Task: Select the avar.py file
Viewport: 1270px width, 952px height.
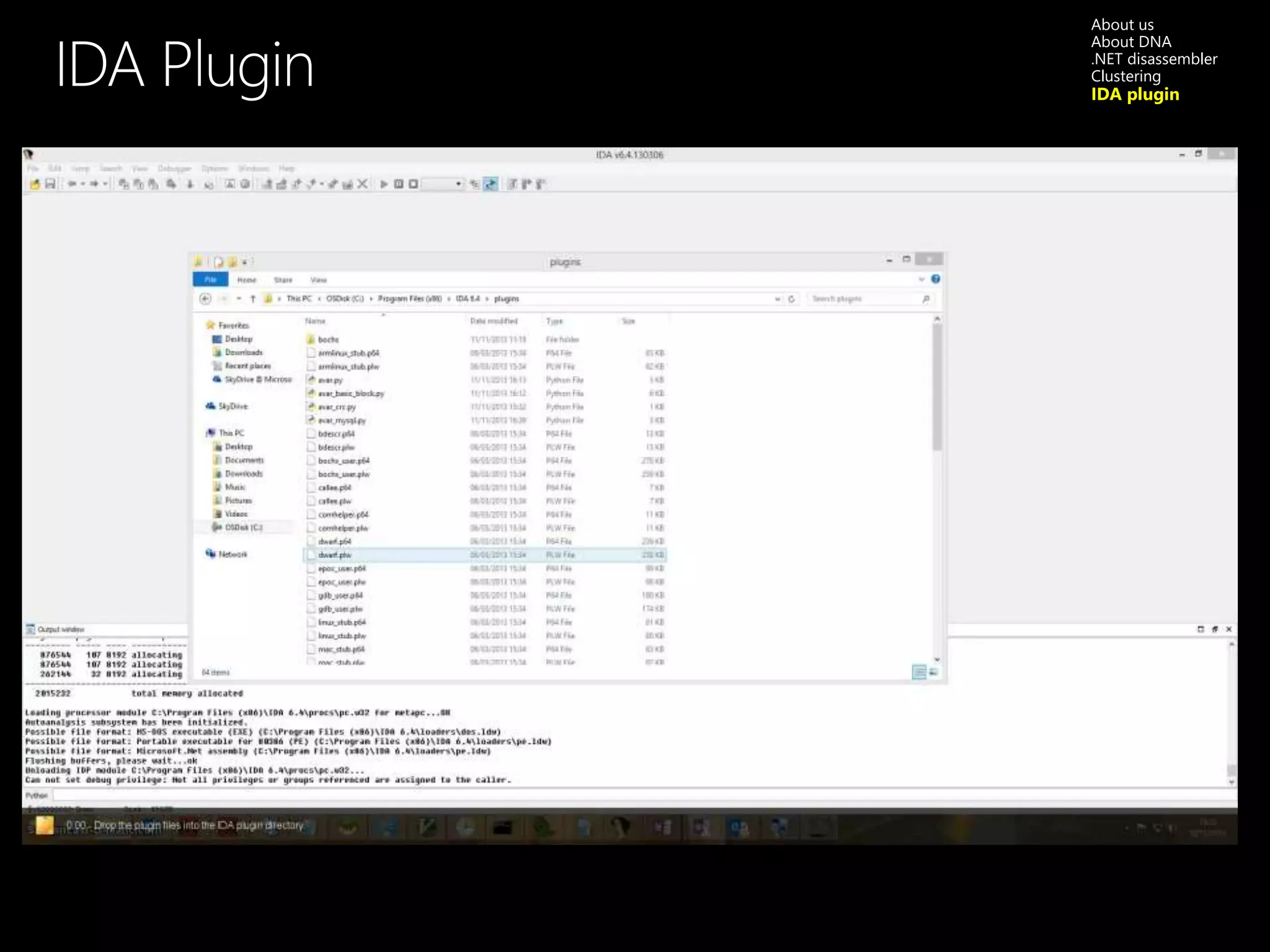Action: point(325,380)
